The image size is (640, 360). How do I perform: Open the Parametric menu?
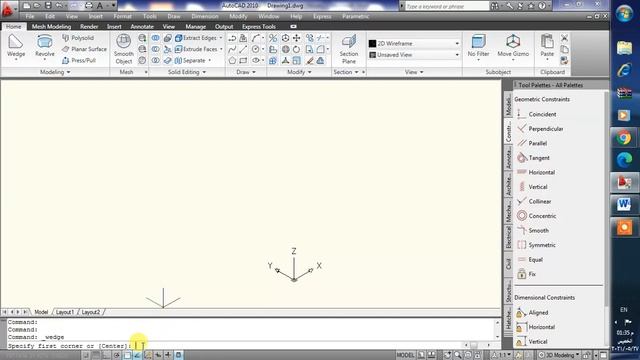click(x=356, y=16)
